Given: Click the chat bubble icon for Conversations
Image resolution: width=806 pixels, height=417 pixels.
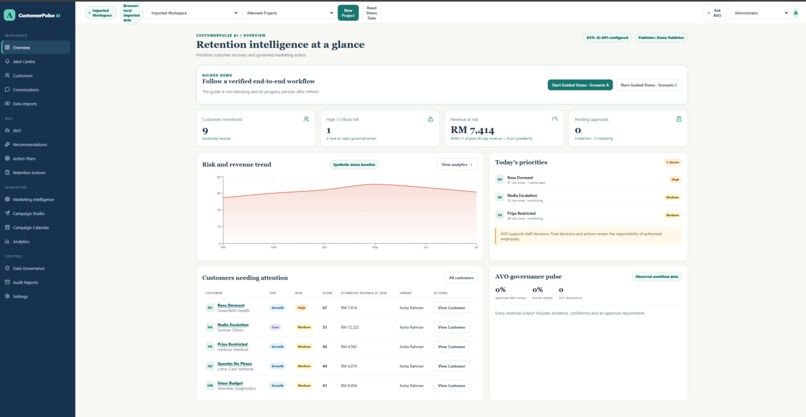Looking at the screenshot, I should [x=7, y=89].
